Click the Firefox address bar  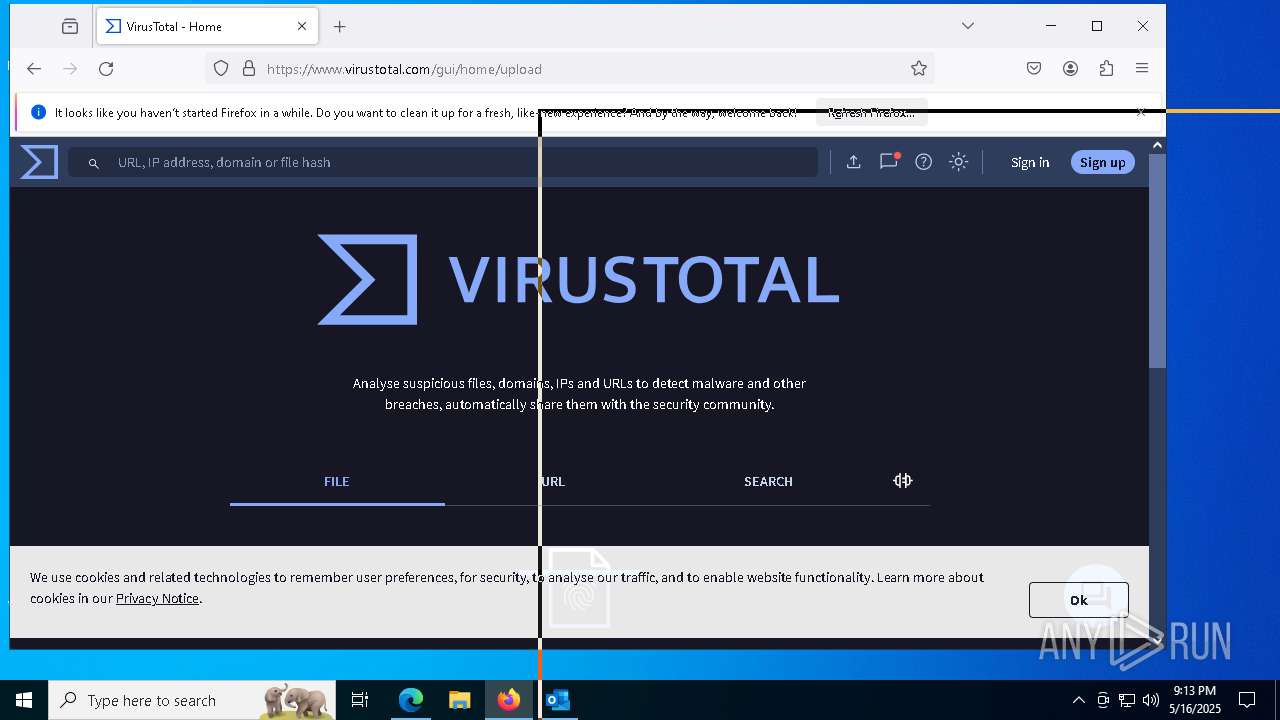coord(570,69)
